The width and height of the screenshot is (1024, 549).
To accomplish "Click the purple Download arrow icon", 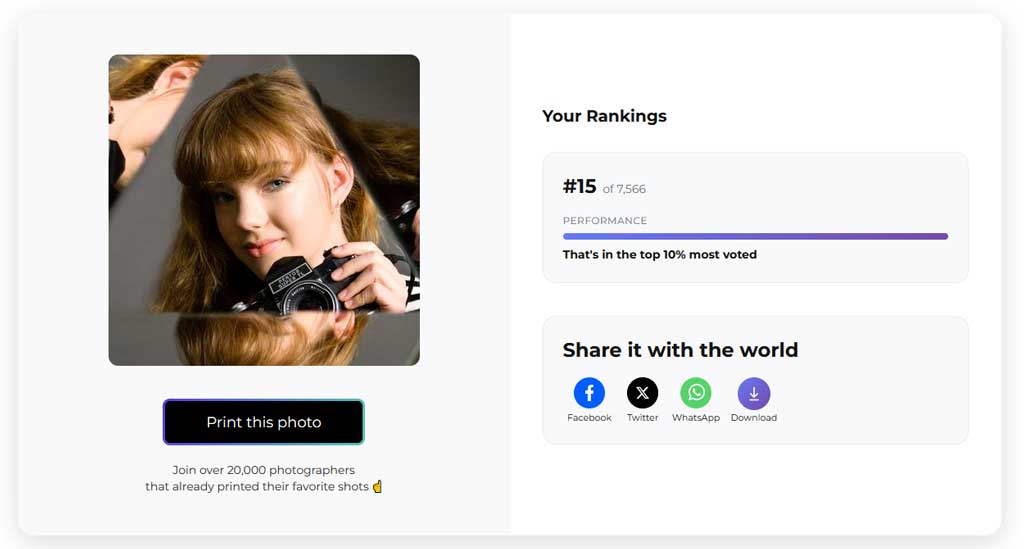I will [x=753, y=393].
